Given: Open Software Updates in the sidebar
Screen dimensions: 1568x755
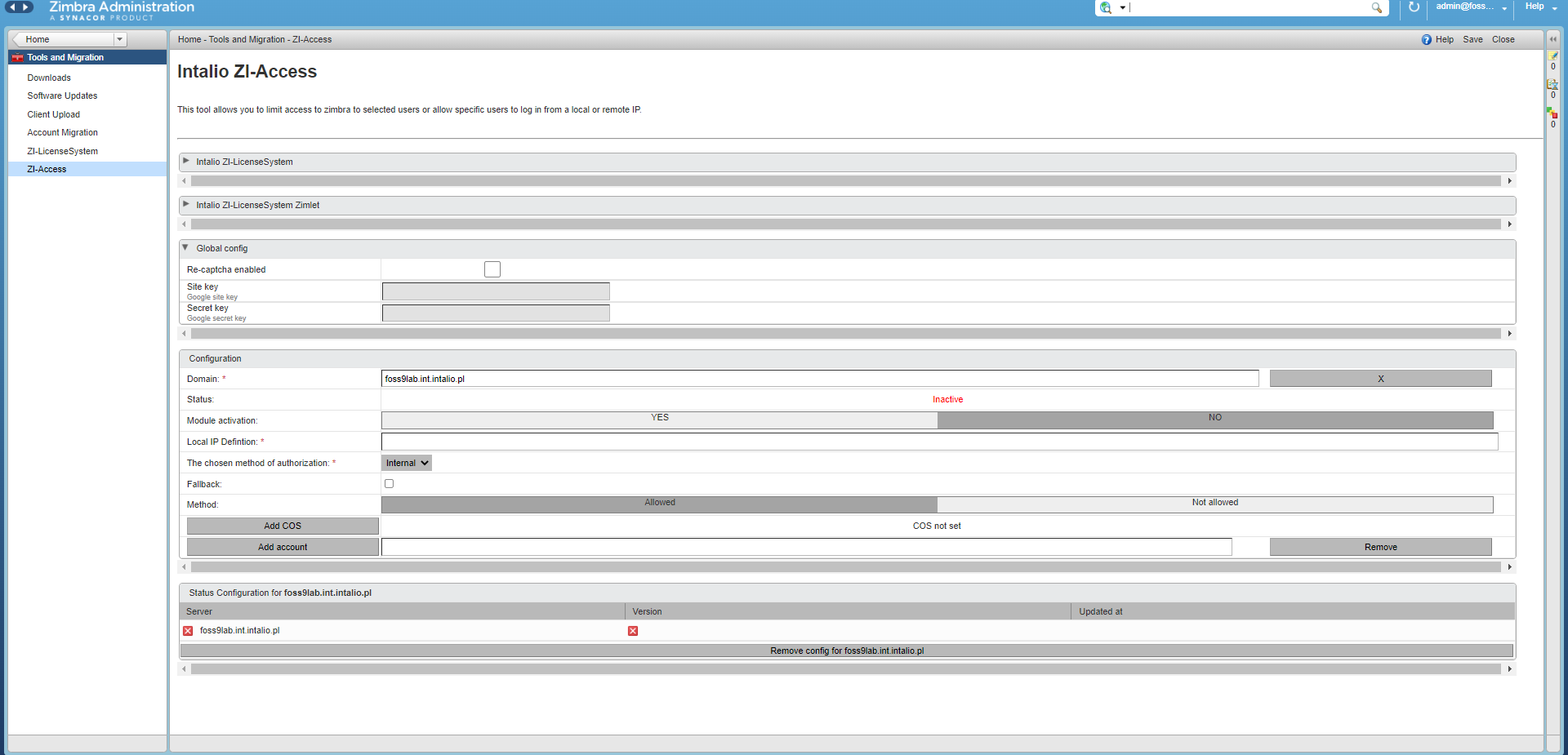Looking at the screenshot, I should pos(62,95).
